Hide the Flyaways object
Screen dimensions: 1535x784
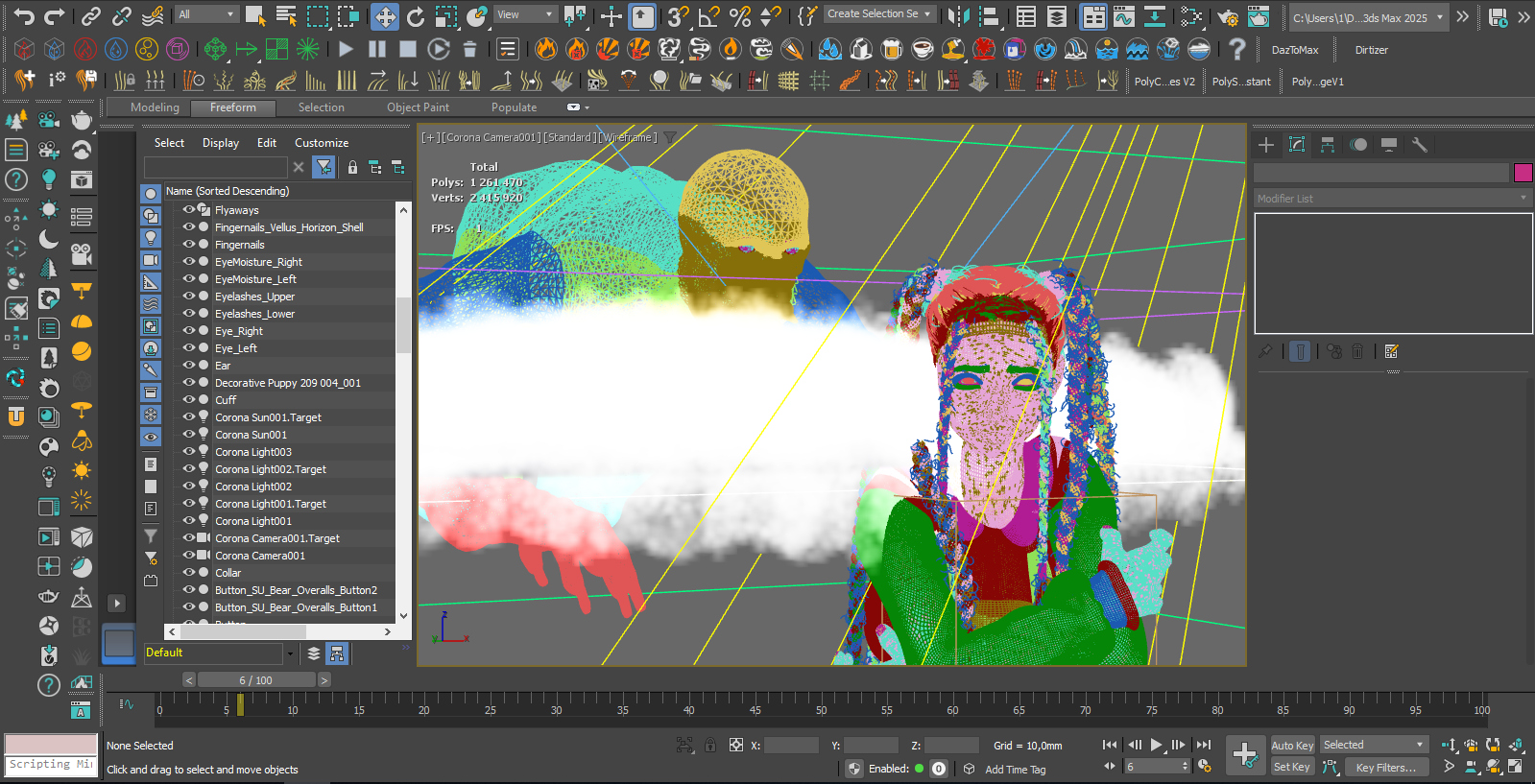point(189,209)
